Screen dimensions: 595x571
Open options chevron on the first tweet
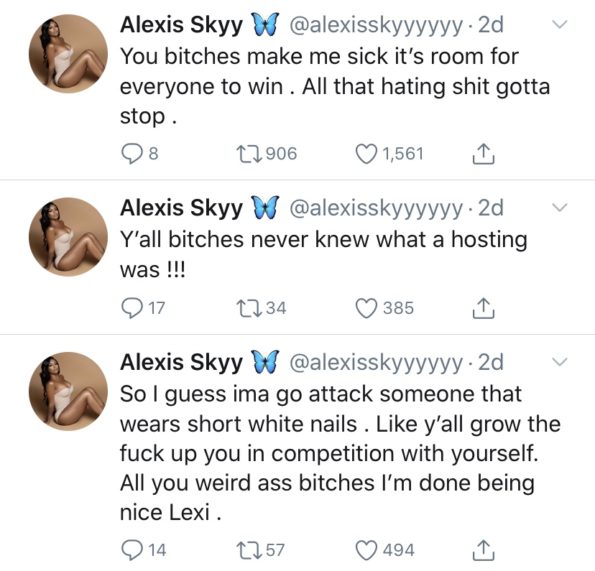[559, 25]
